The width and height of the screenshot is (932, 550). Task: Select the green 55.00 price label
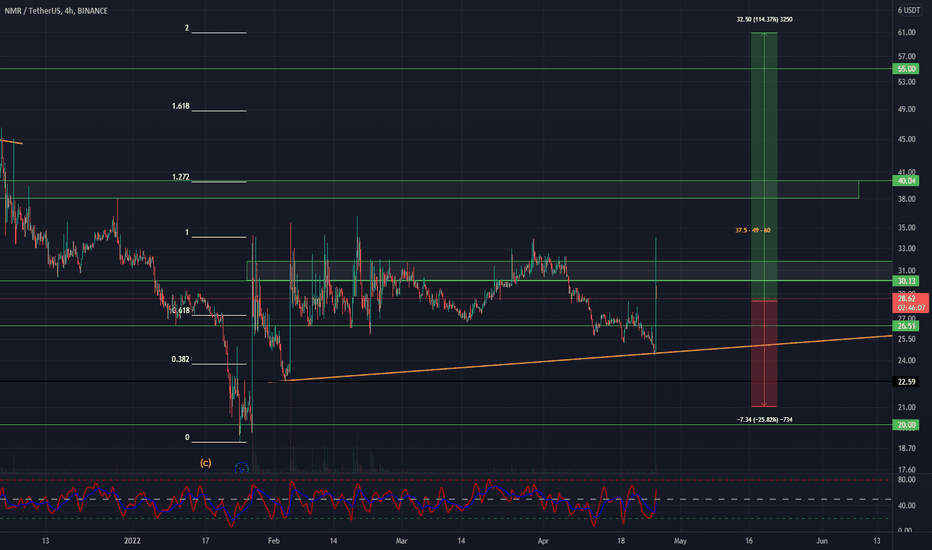point(906,69)
